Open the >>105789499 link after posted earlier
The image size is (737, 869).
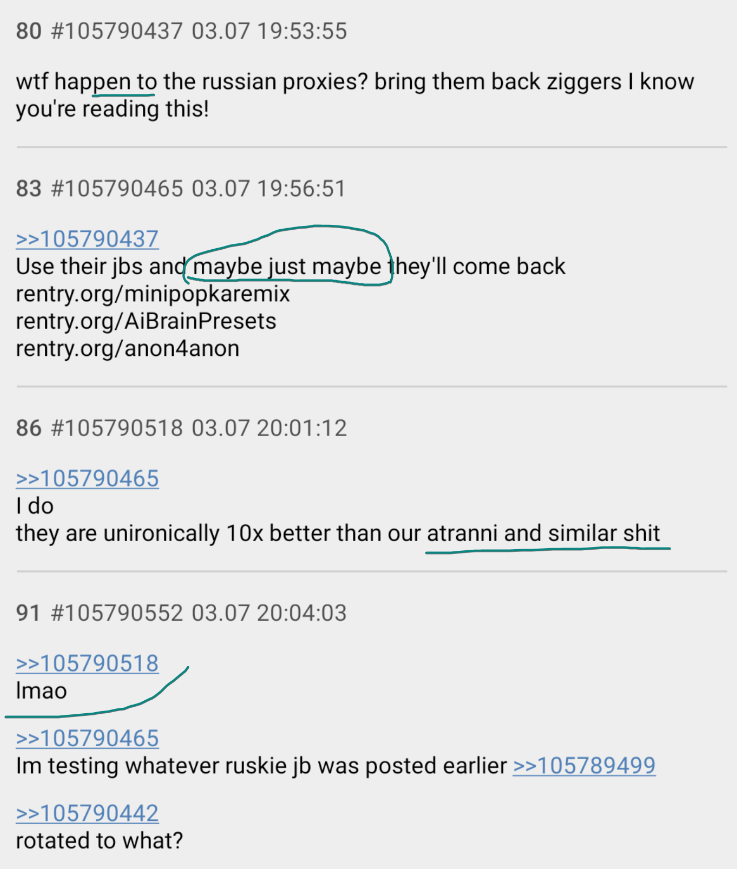click(584, 765)
